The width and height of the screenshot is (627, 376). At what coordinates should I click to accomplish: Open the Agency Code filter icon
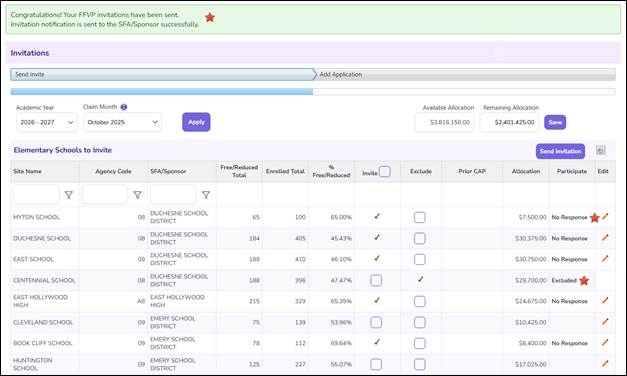click(138, 195)
